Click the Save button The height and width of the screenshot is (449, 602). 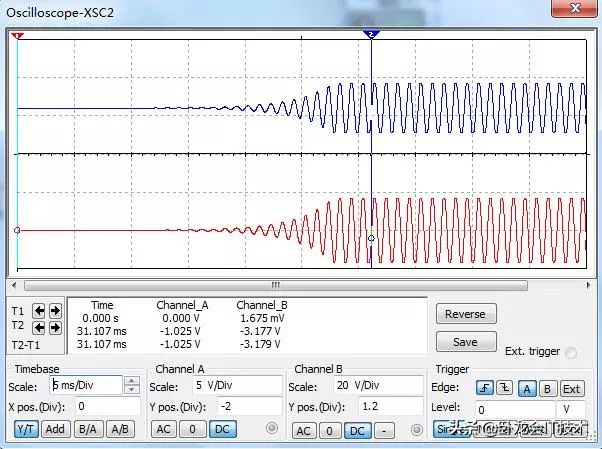pos(466,342)
